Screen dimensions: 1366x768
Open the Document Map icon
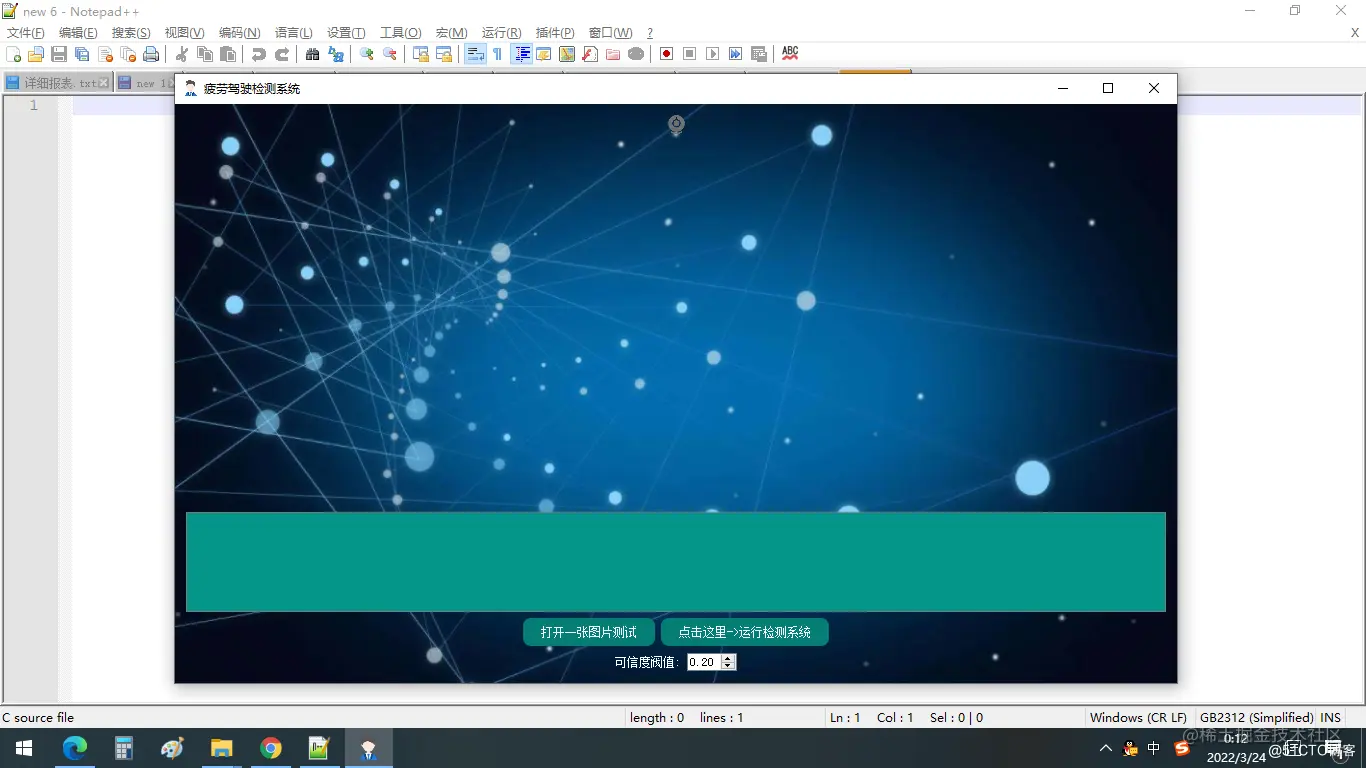point(567,54)
